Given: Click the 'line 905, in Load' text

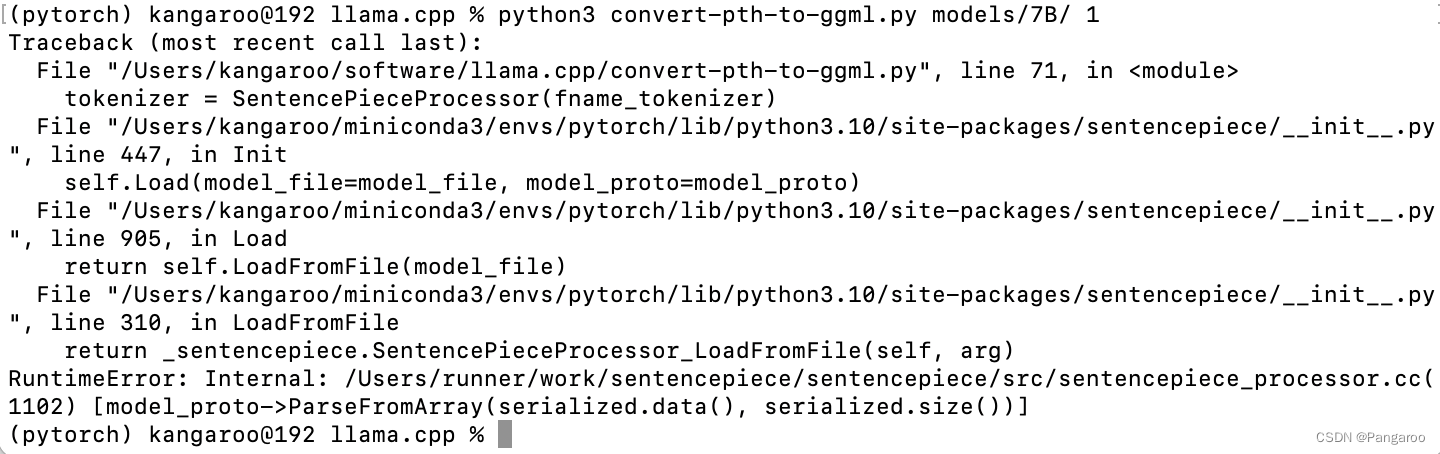Looking at the screenshot, I should tap(168, 239).
